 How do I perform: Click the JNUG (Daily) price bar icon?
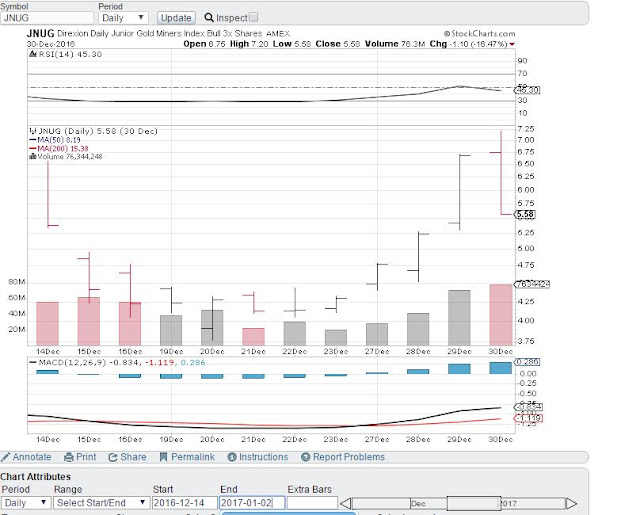point(33,131)
